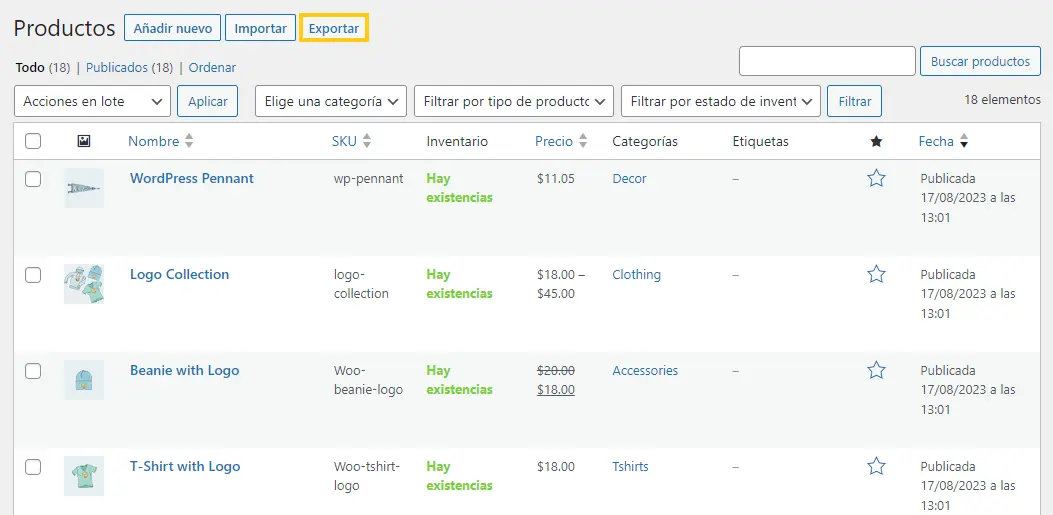Focus the product search input field

[x=827, y=61]
